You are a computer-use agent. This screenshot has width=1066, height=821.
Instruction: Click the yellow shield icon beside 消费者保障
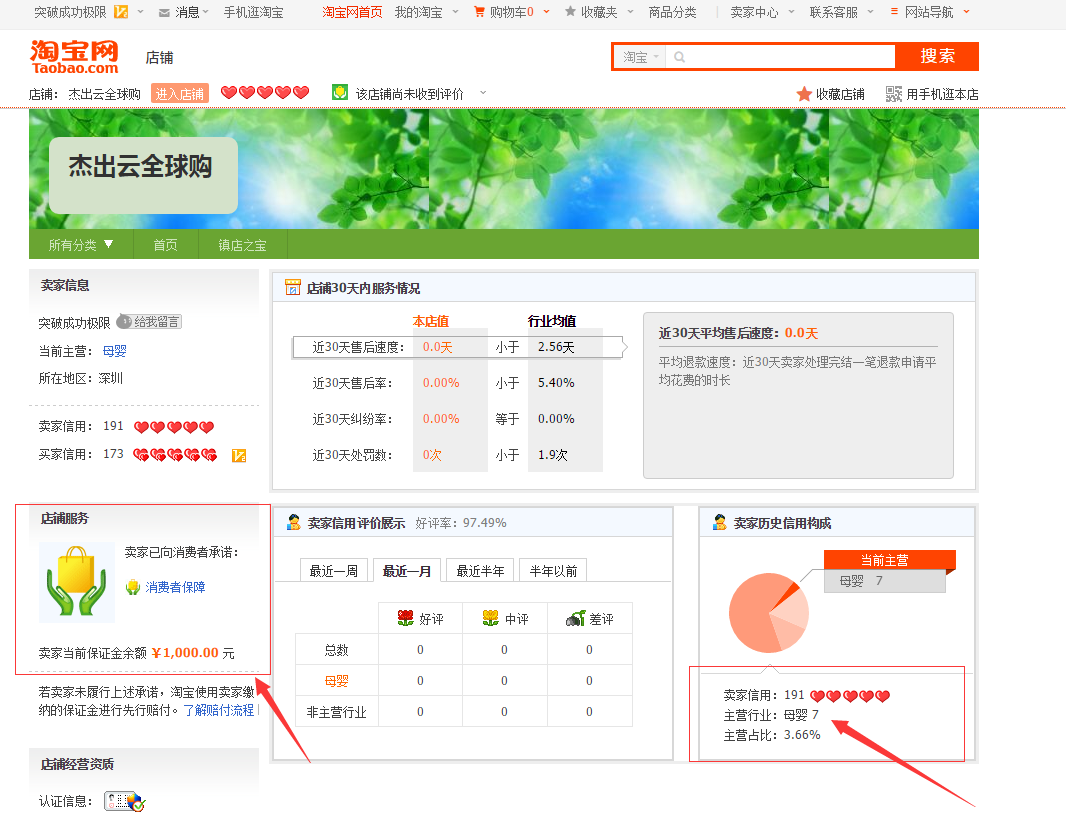pos(133,587)
